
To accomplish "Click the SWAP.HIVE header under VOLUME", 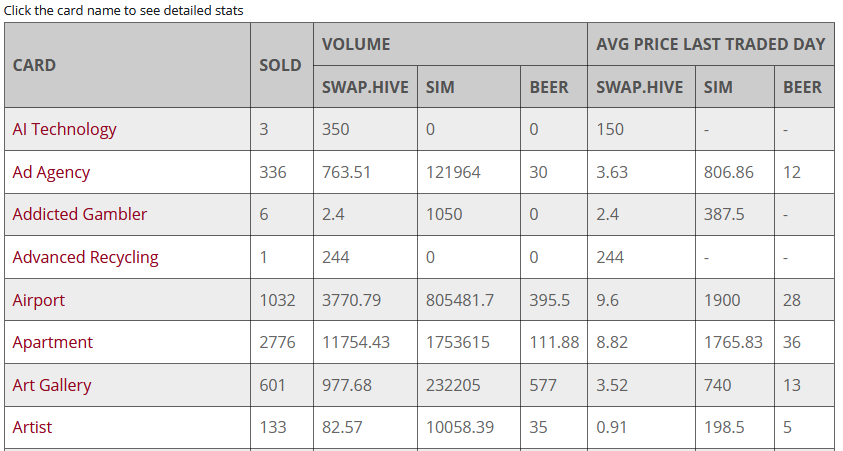I will (x=365, y=87).
